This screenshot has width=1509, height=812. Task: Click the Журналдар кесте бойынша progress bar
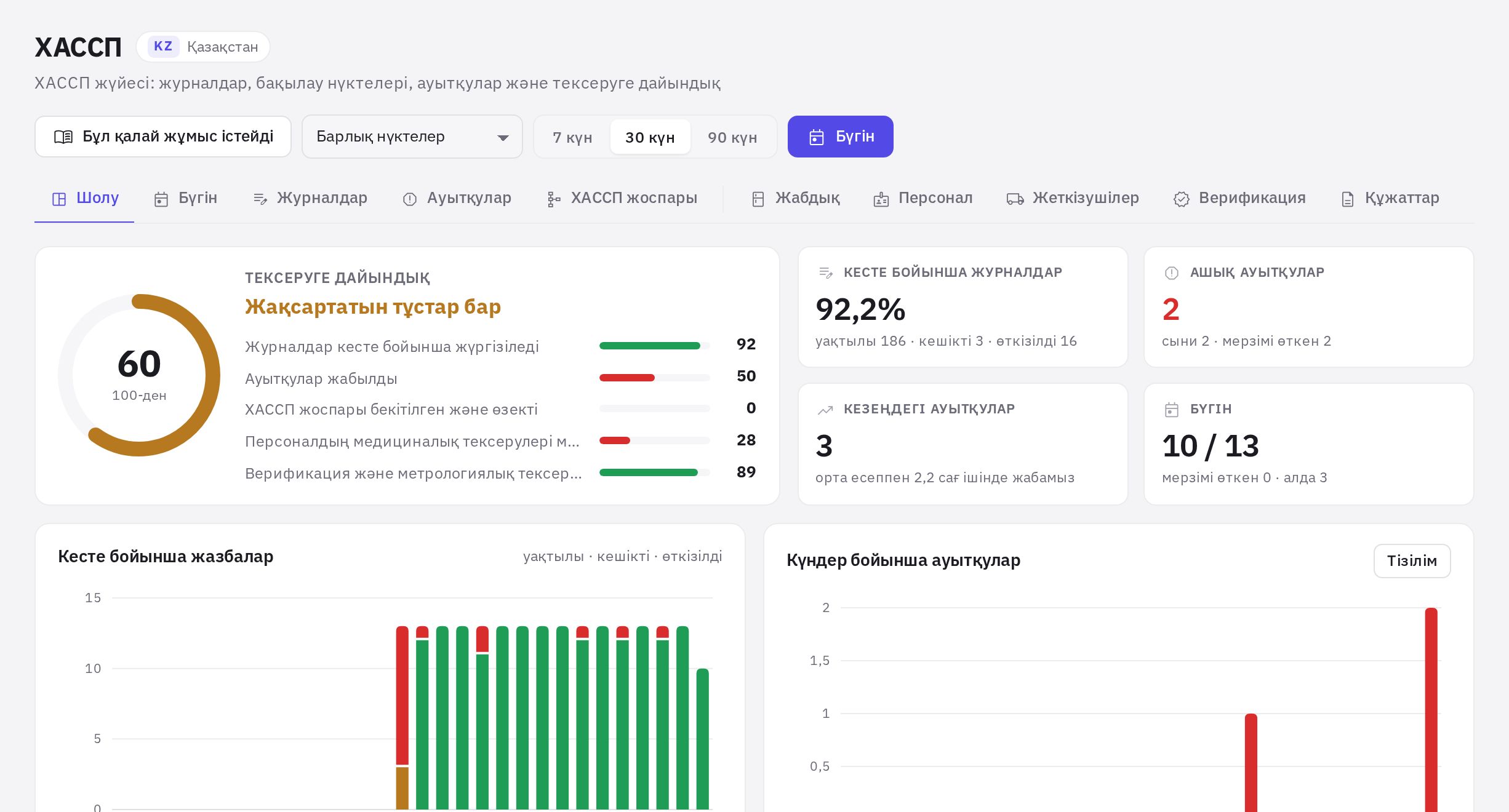pyautogui.click(x=655, y=346)
